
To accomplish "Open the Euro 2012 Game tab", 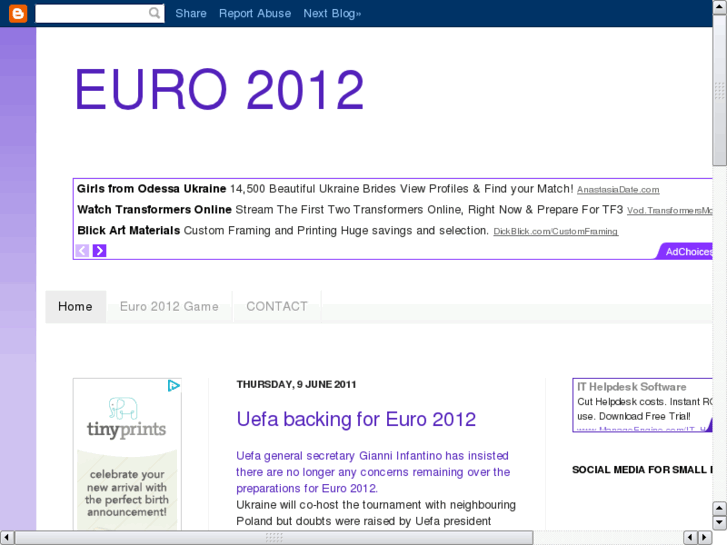I will point(169,307).
